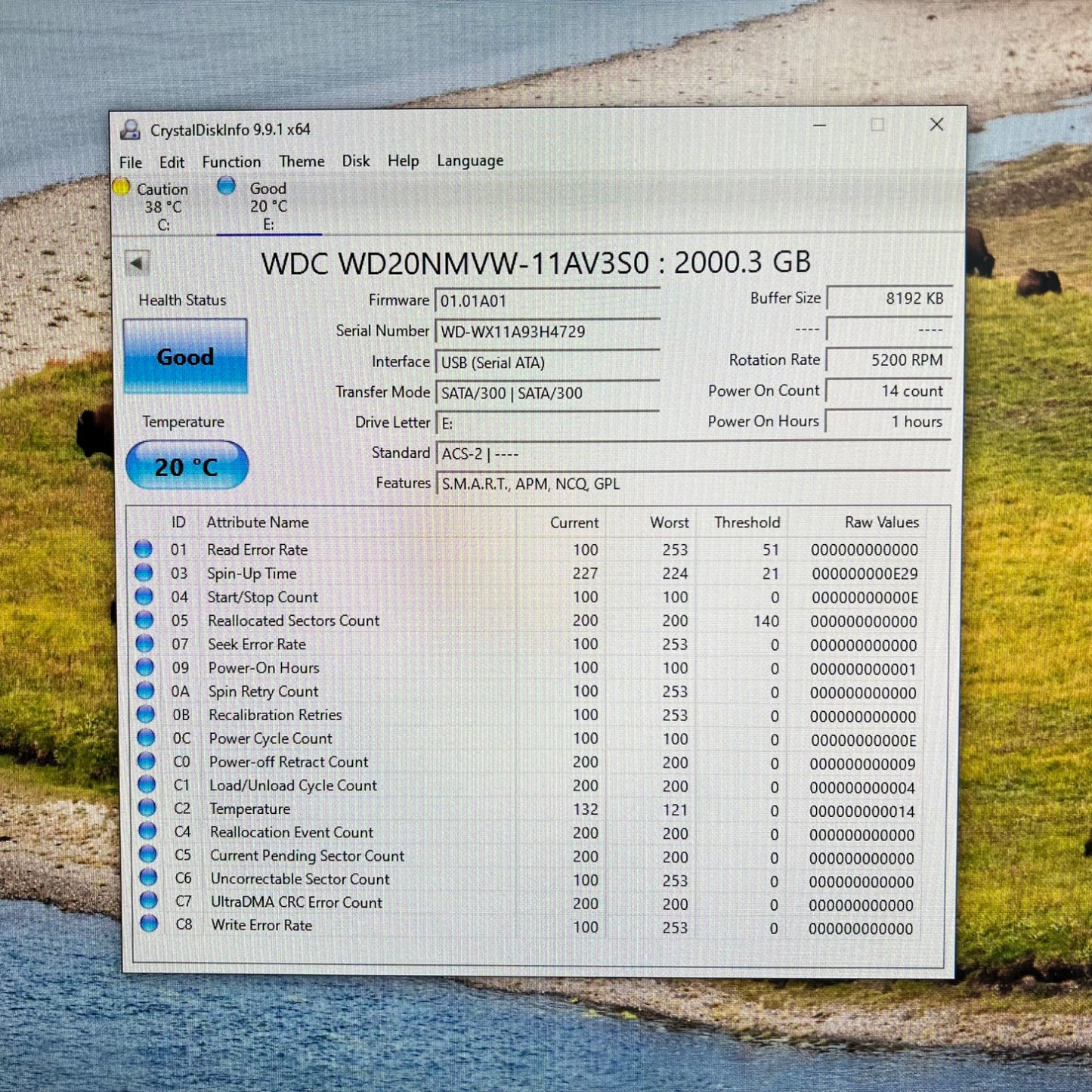Screen dimensions: 1092x1092
Task: Click the 20 °C temperature button
Action: (x=187, y=466)
